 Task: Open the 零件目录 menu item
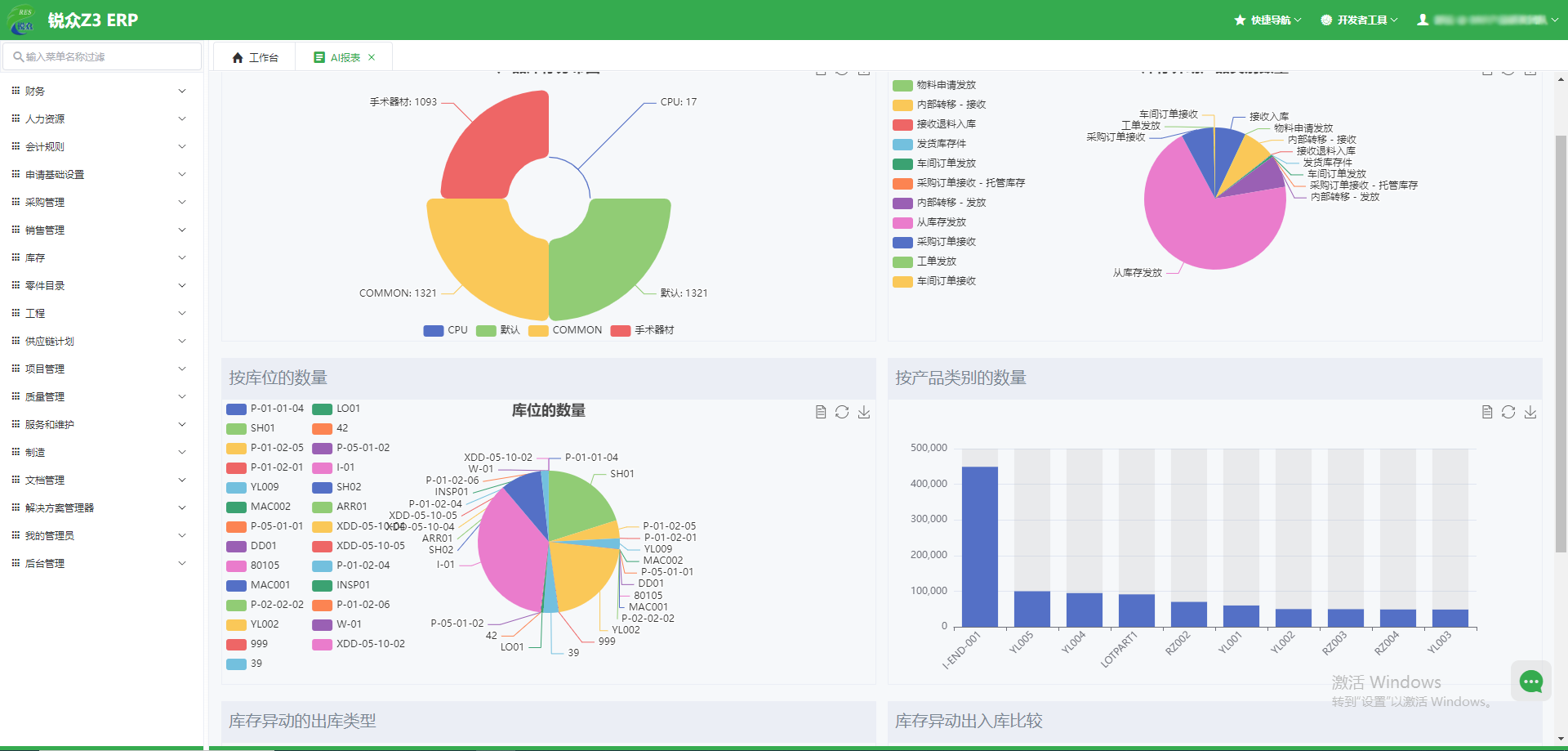pyautogui.click(x=101, y=285)
